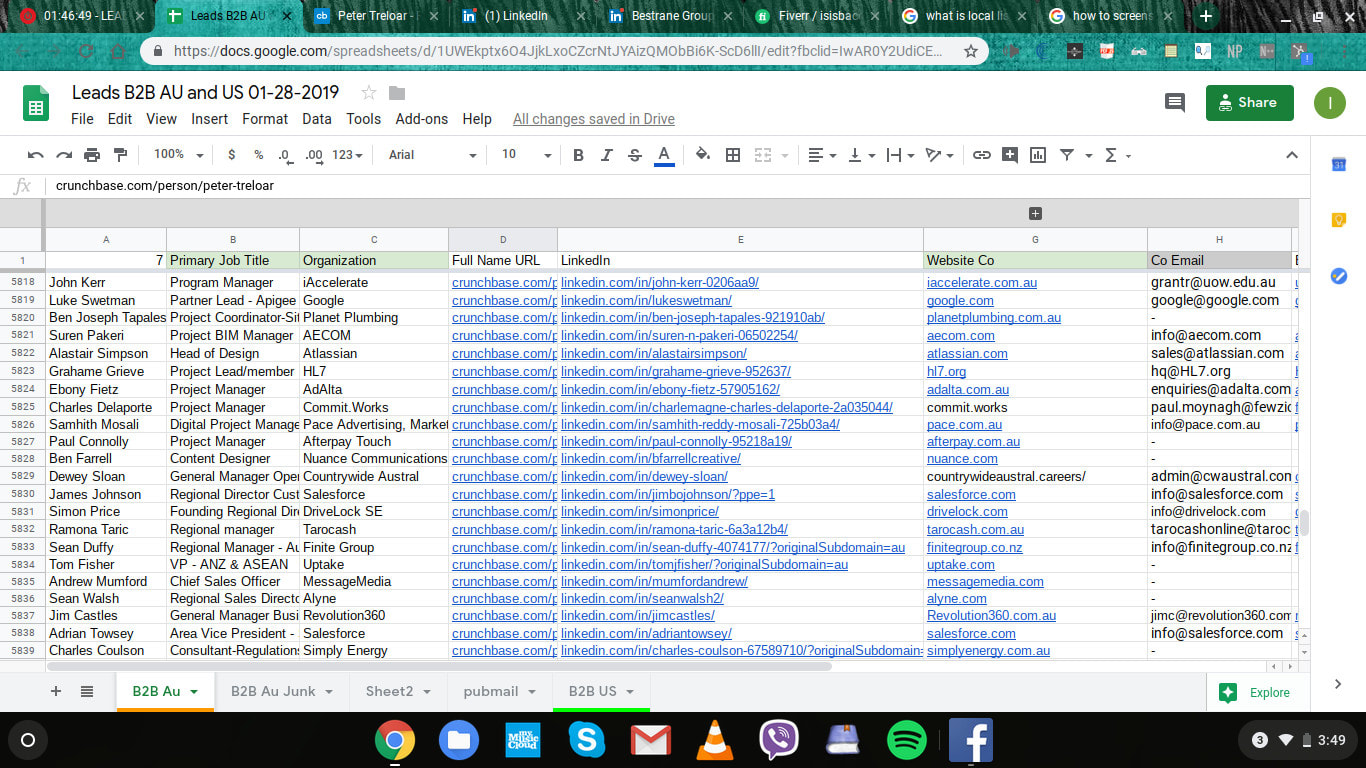Open the all sheets list icon
1366x768 pixels.
pos(87,691)
